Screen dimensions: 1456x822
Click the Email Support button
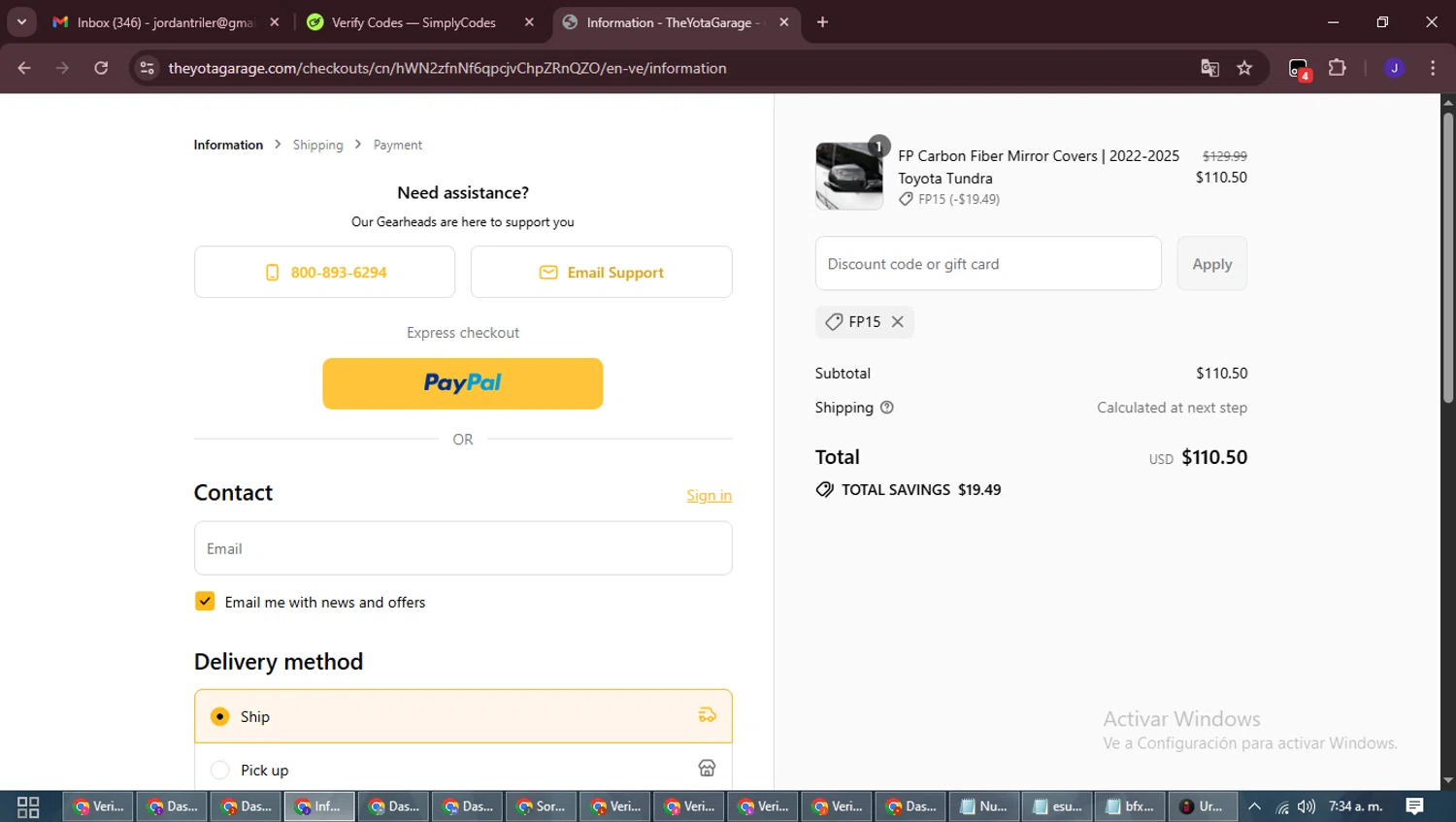[601, 272]
